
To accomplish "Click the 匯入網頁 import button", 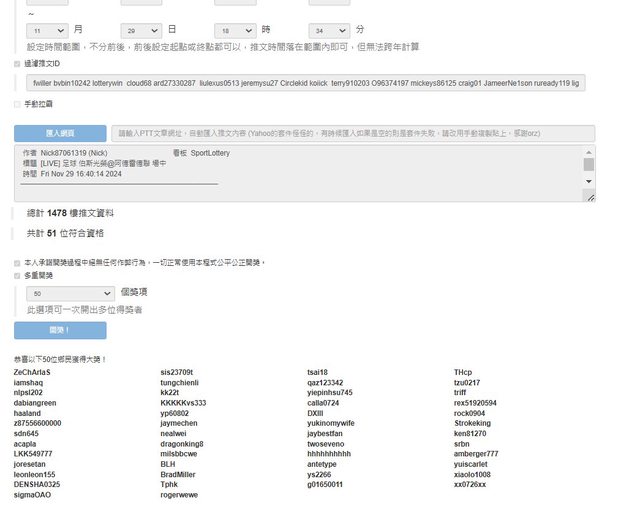I will pyautogui.click(x=60, y=132).
